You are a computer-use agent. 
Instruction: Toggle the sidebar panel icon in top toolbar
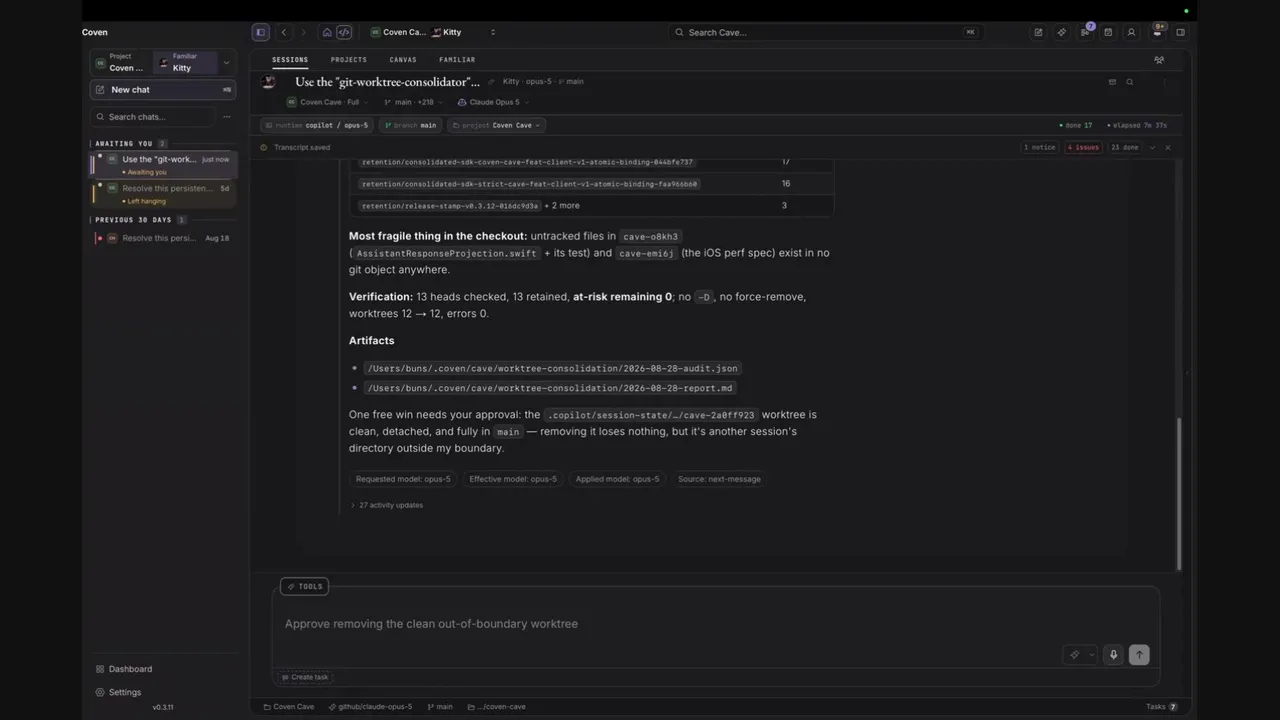pos(261,32)
